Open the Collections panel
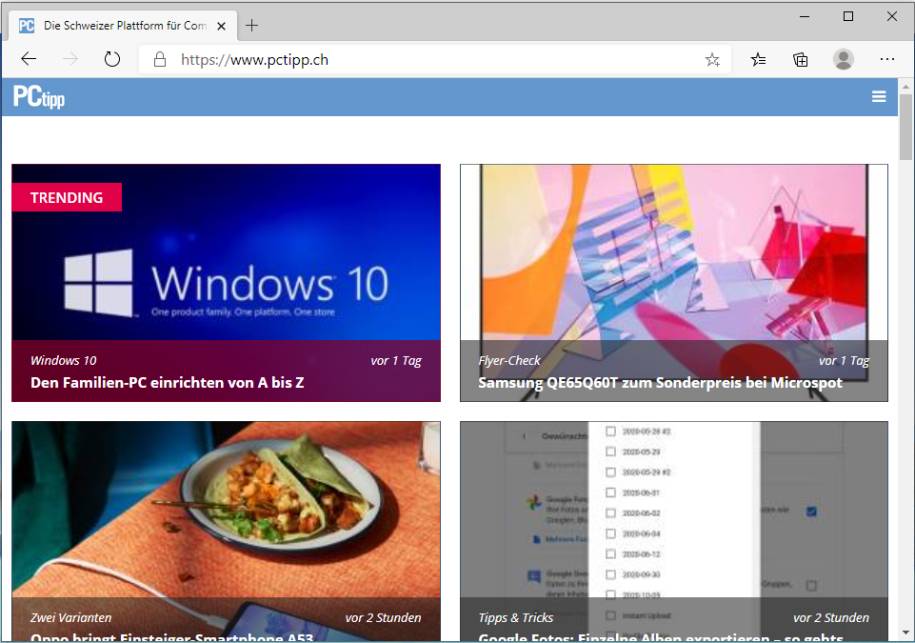 (801, 60)
